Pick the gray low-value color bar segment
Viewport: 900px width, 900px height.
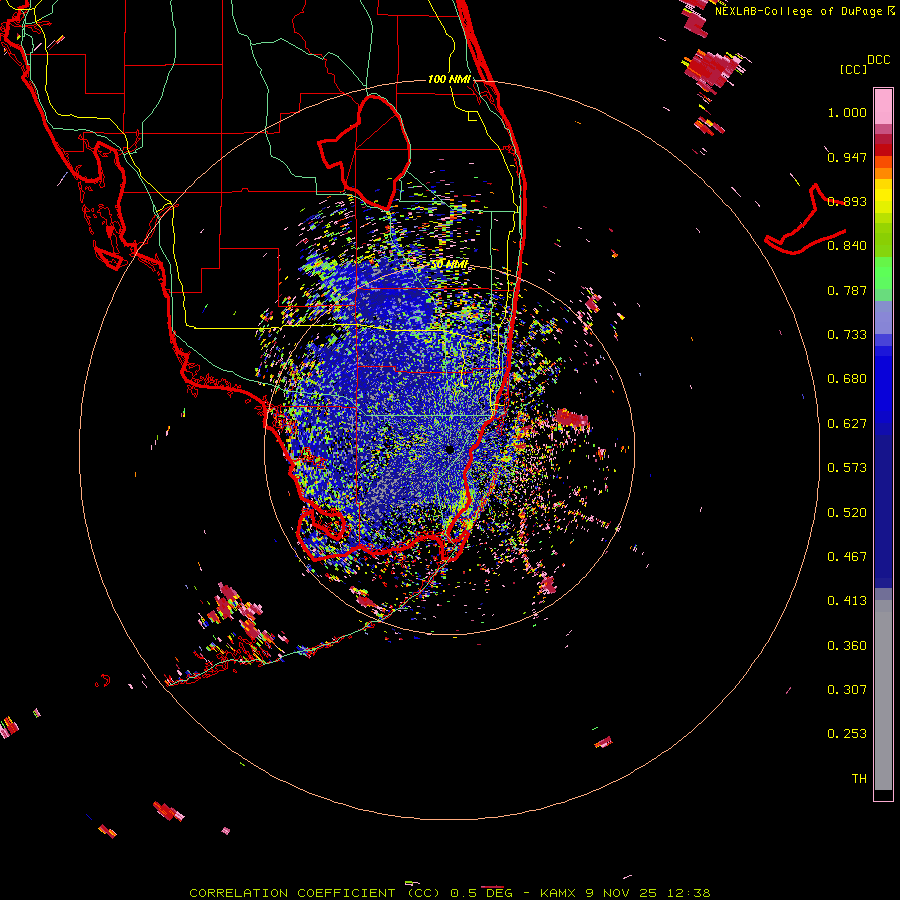pyautogui.click(x=883, y=695)
